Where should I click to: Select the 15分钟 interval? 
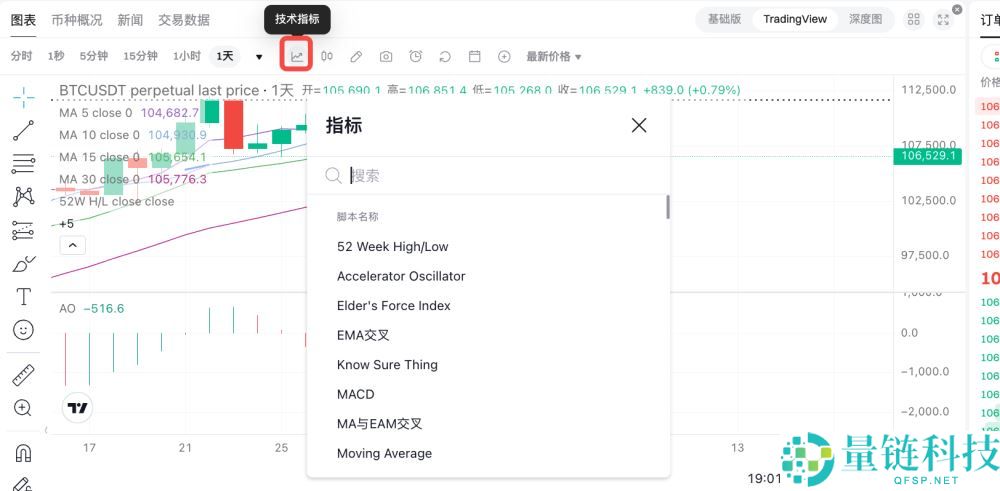[x=140, y=56]
